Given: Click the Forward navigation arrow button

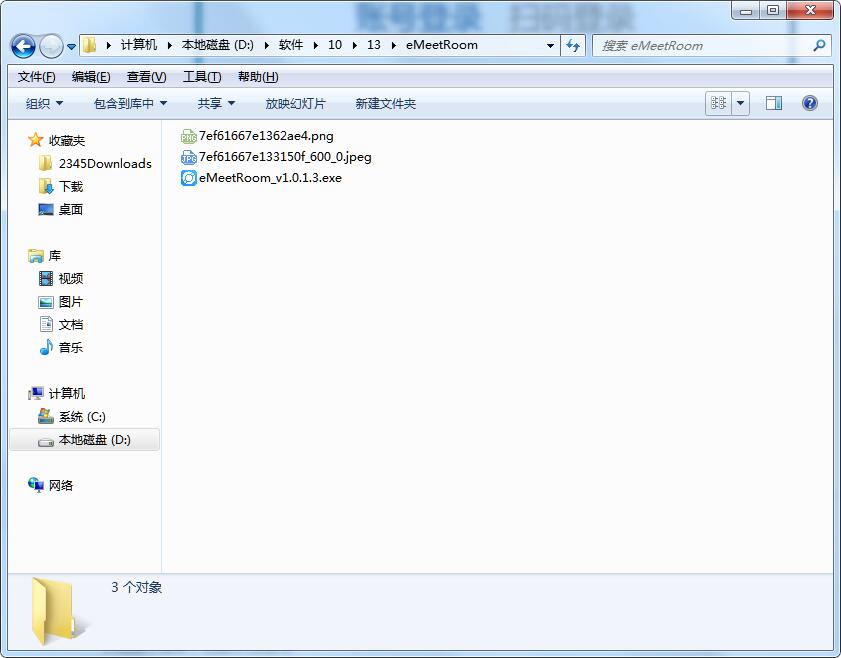Looking at the screenshot, I should [51, 46].
